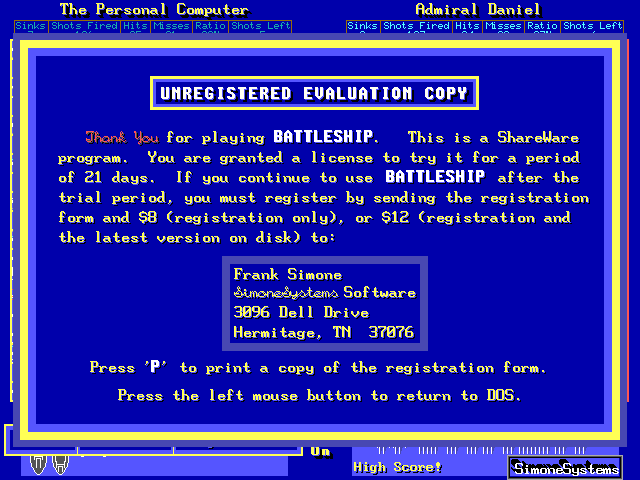Screen dimensions: 640x480
Task: Click Shots Fired column under Admiral Daniel
Action: pyautogui.click(x=416, y=27)
